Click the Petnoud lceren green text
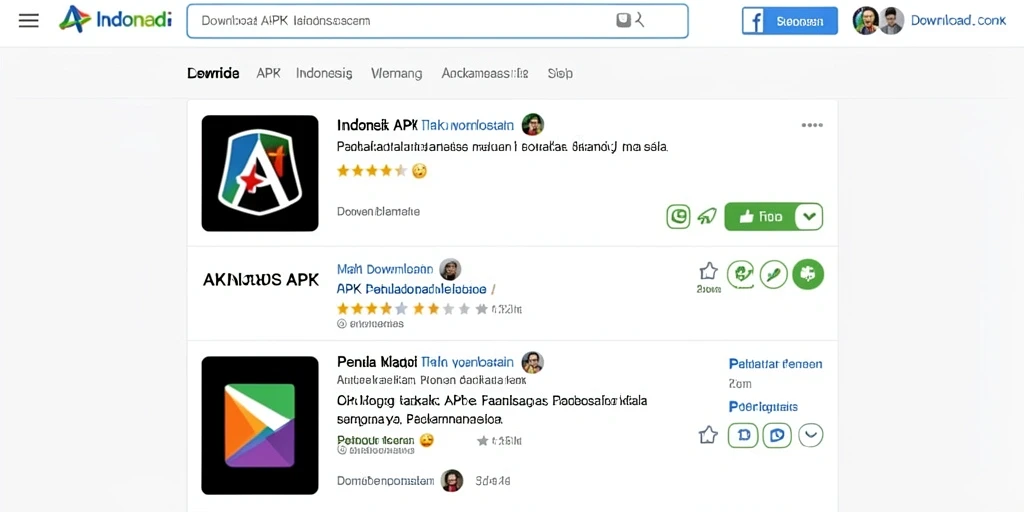Viewport: 1024px width, 512px height. [x=376, y=440]
